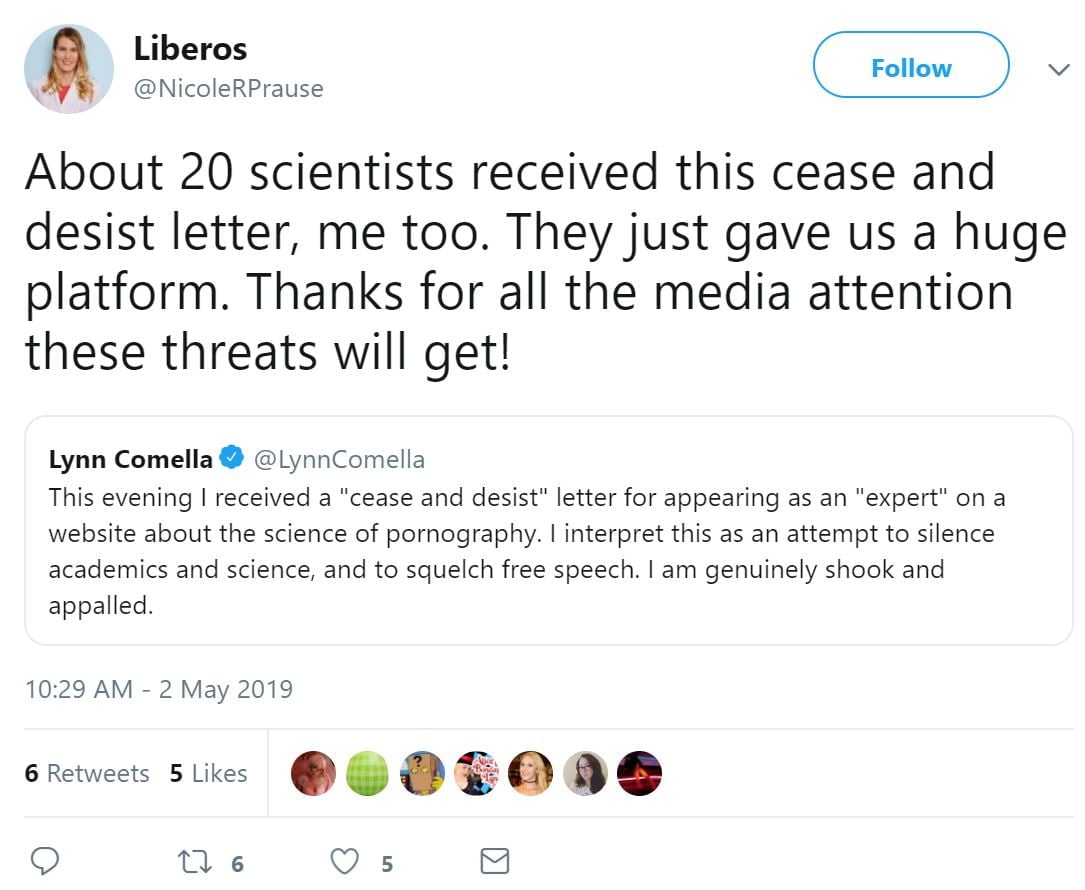This screenshot has width=1085, height=890.
Task: Select the dark red neon triangle avatar
Action: (639, 774)
